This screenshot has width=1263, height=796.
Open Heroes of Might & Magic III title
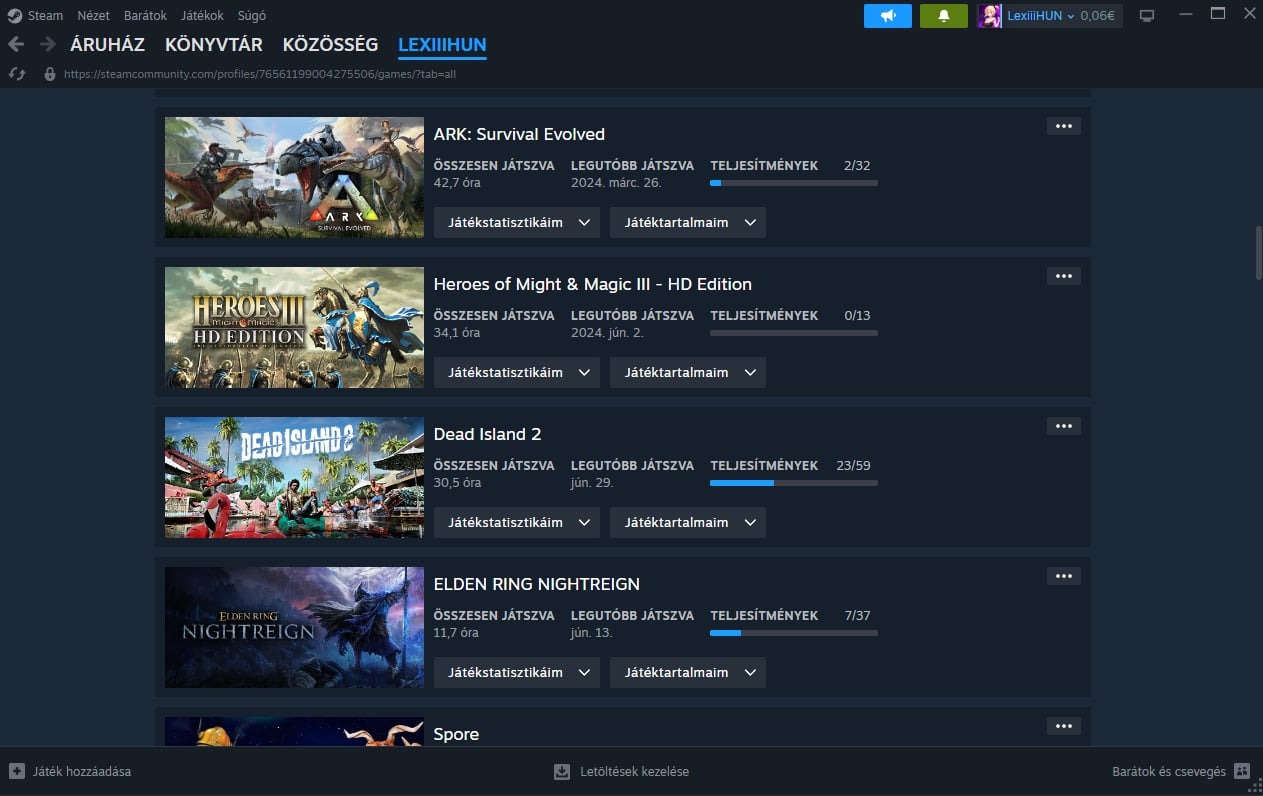point(593,284)
